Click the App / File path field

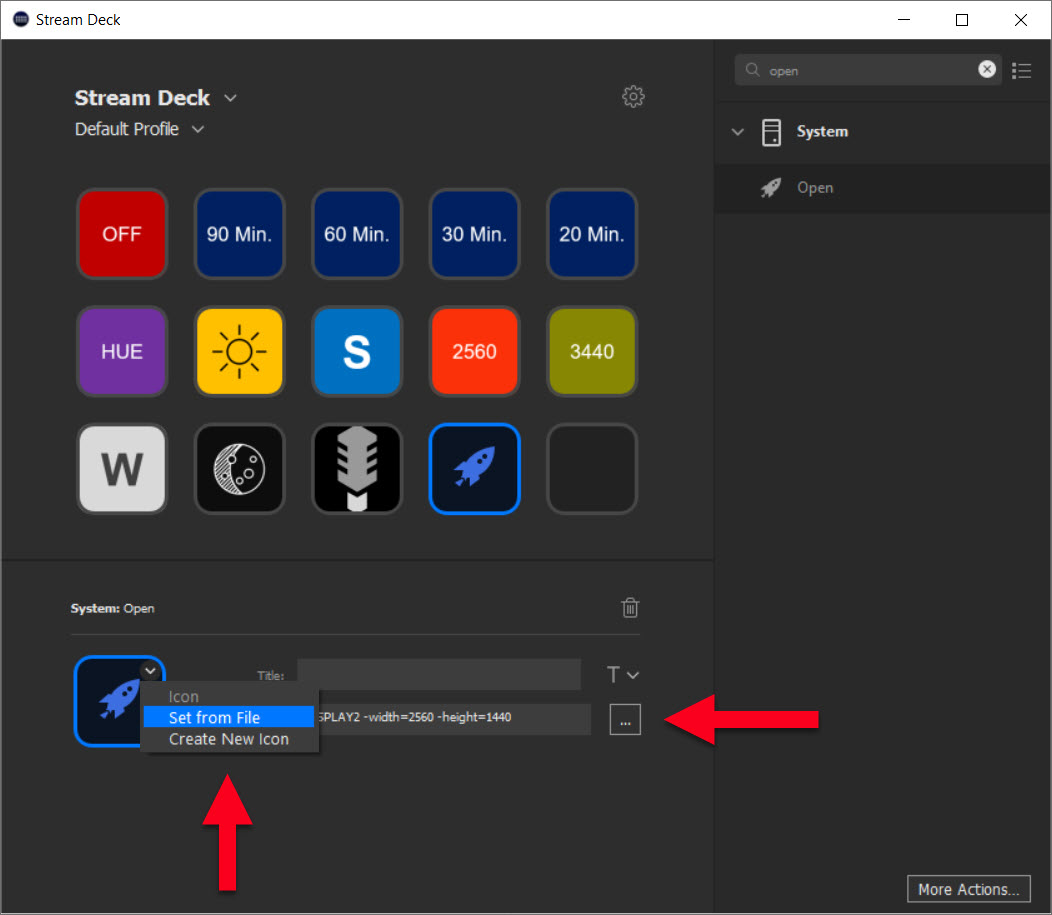coord(453,718)
